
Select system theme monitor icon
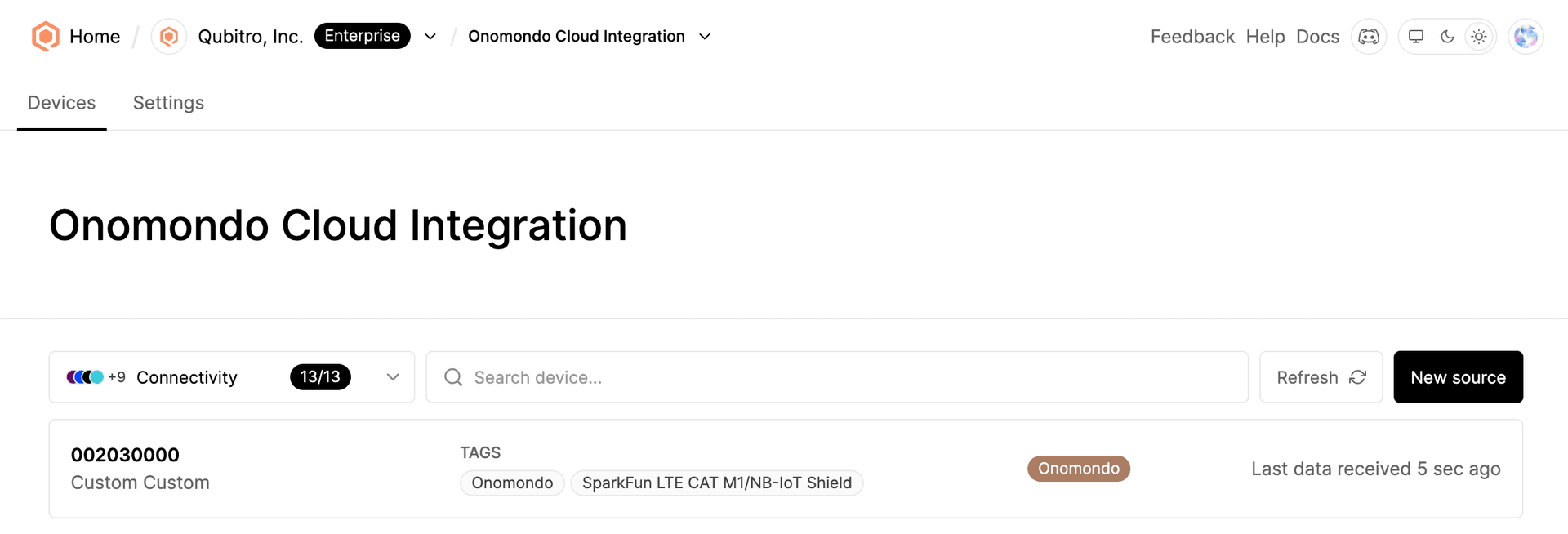1416,37
